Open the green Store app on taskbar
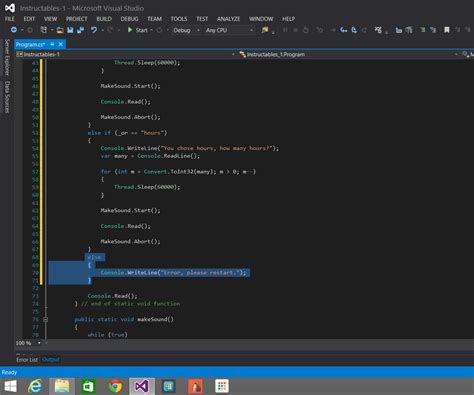 pos(88,386)
